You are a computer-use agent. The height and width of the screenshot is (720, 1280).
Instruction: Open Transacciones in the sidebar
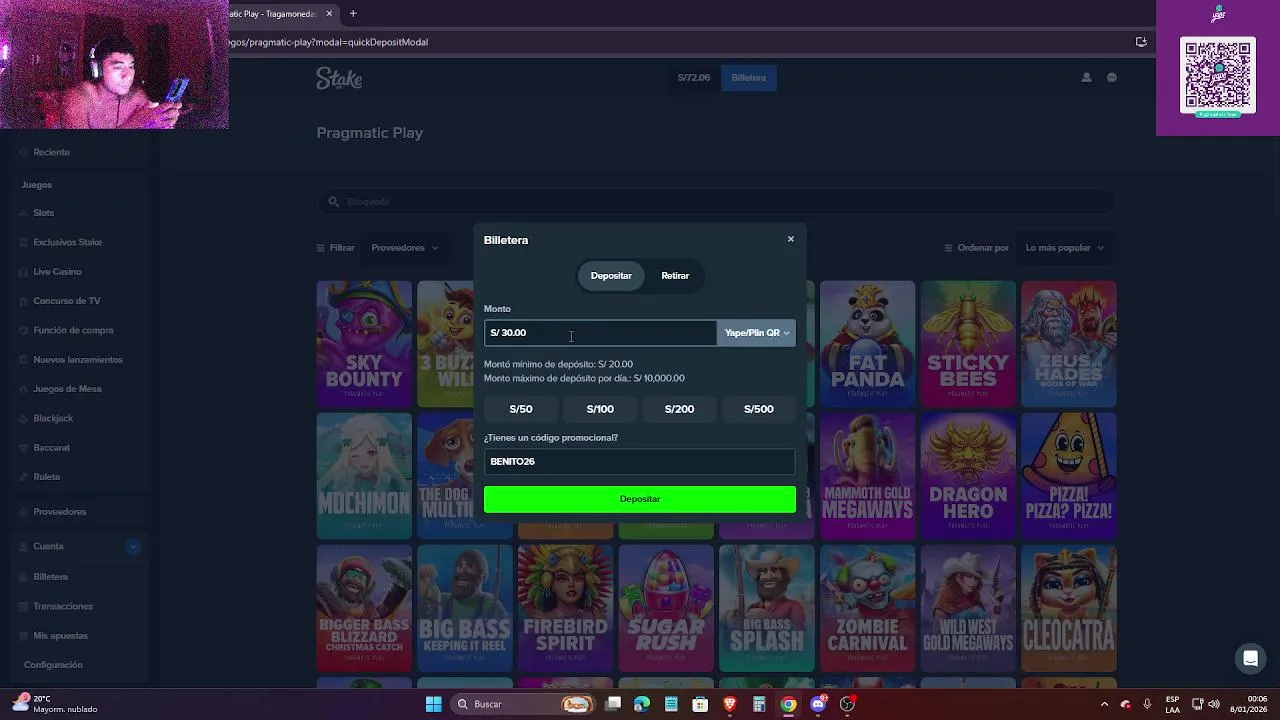[x=62, y=606]
